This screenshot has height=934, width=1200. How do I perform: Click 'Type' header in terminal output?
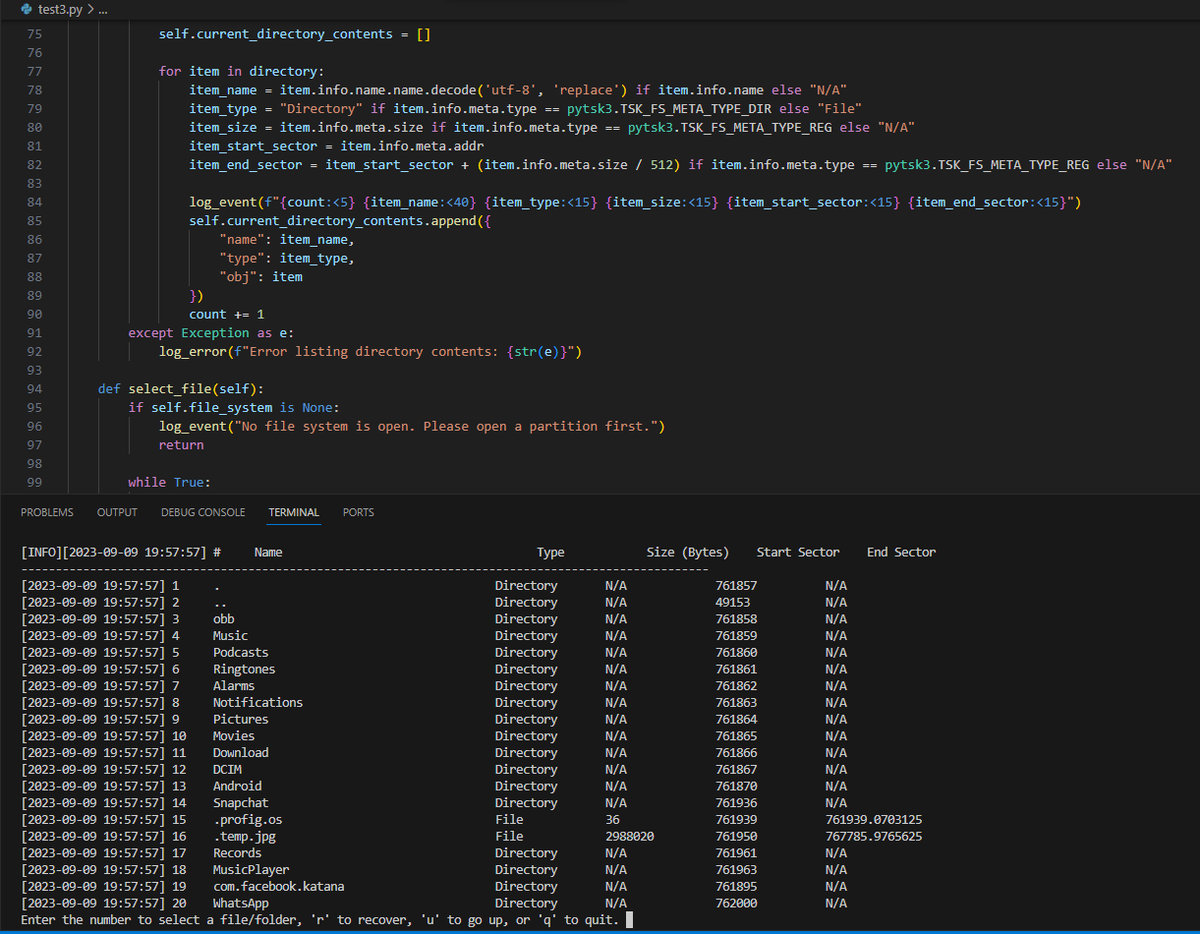point(551,552)
